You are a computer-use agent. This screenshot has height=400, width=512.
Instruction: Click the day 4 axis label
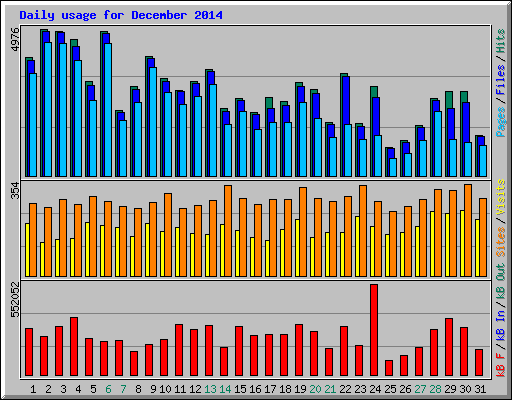78,389
